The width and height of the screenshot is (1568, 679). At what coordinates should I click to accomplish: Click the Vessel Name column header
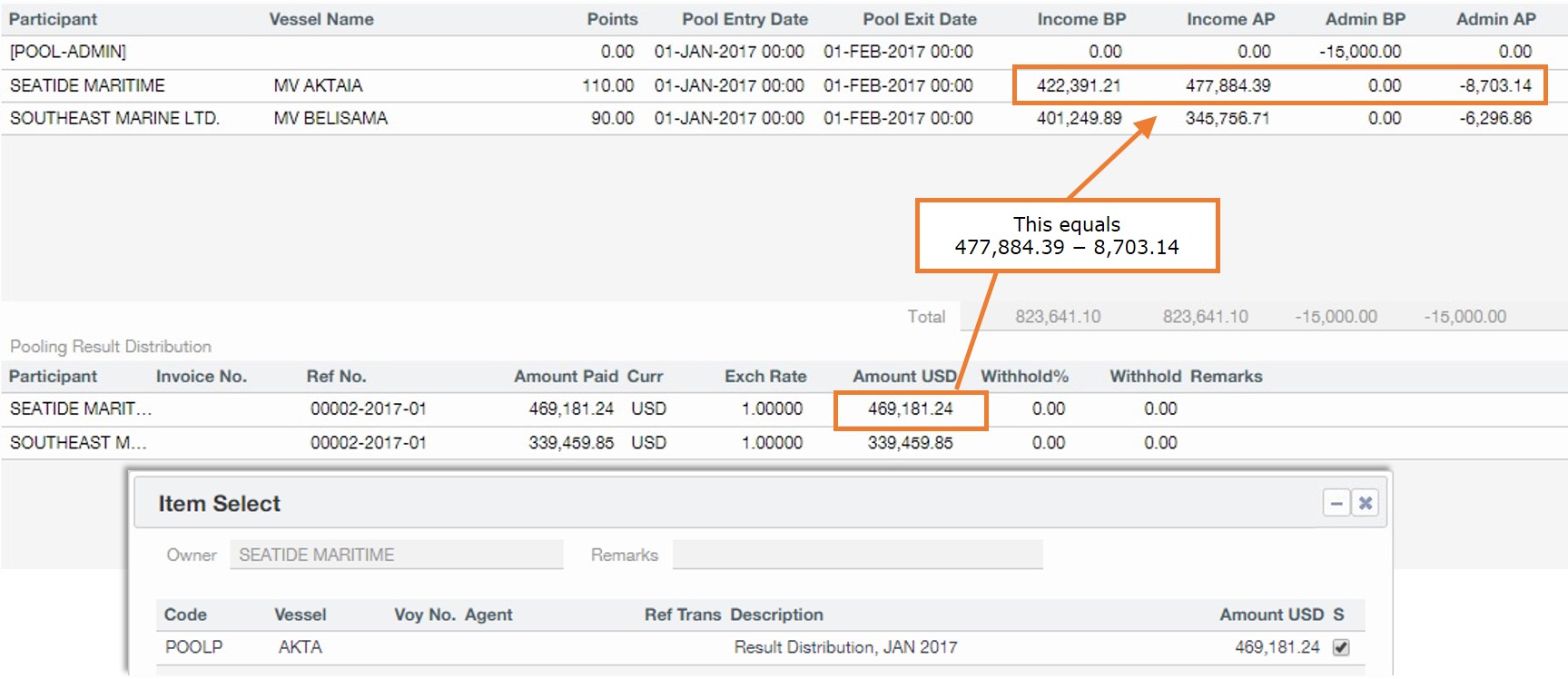point(321,19)
